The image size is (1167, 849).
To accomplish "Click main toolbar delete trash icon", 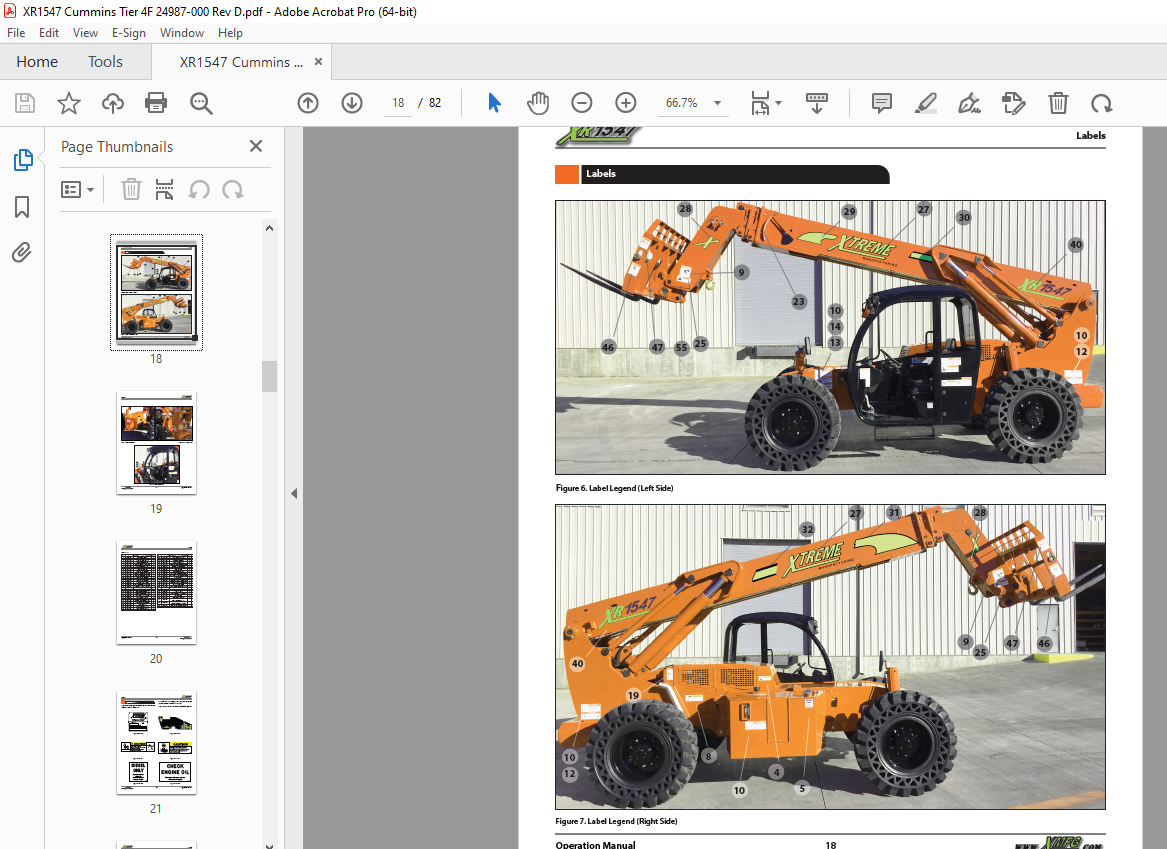I will click(1058, 103).
